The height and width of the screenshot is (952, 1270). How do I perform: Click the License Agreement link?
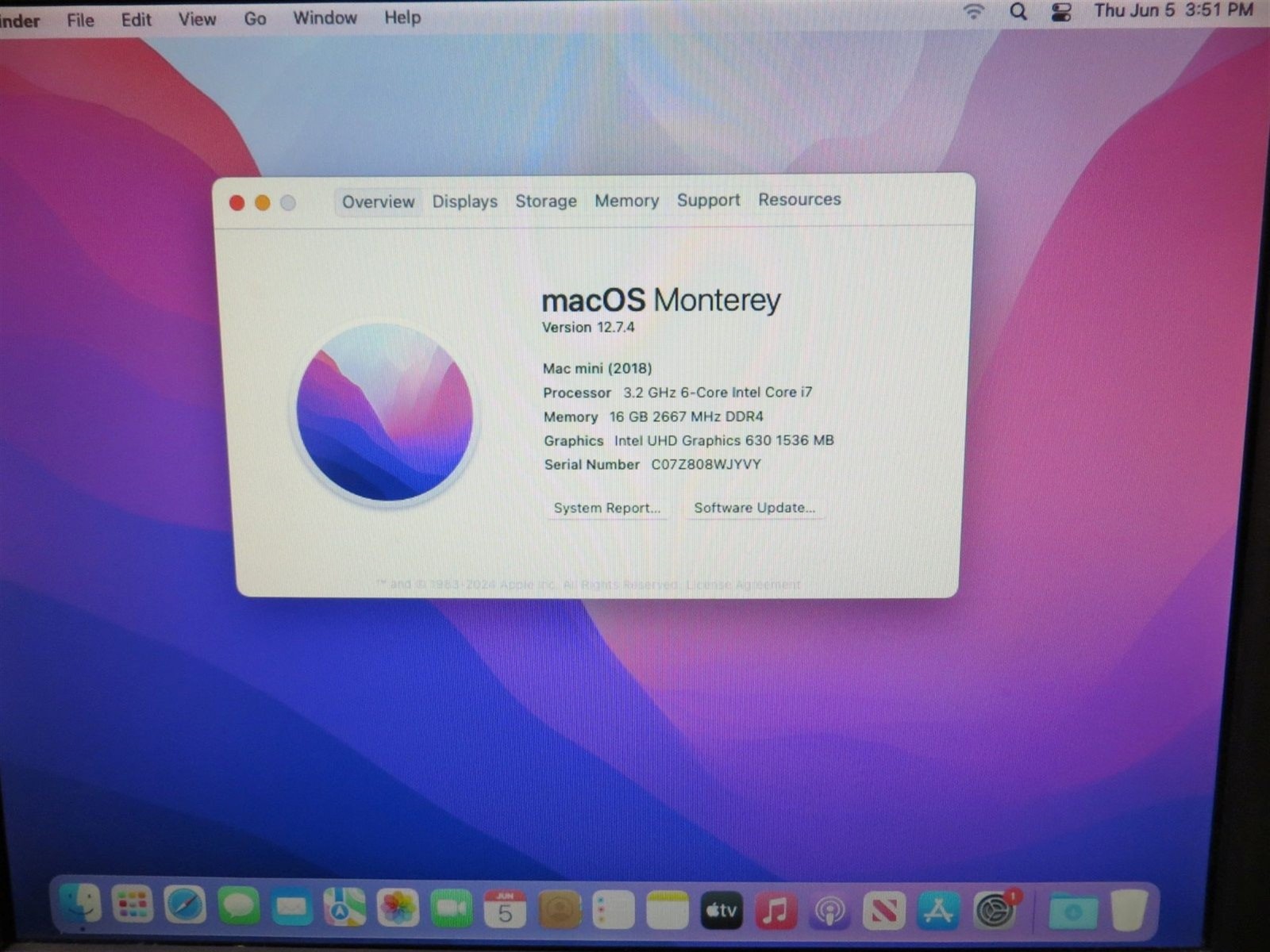click(743, 585)
